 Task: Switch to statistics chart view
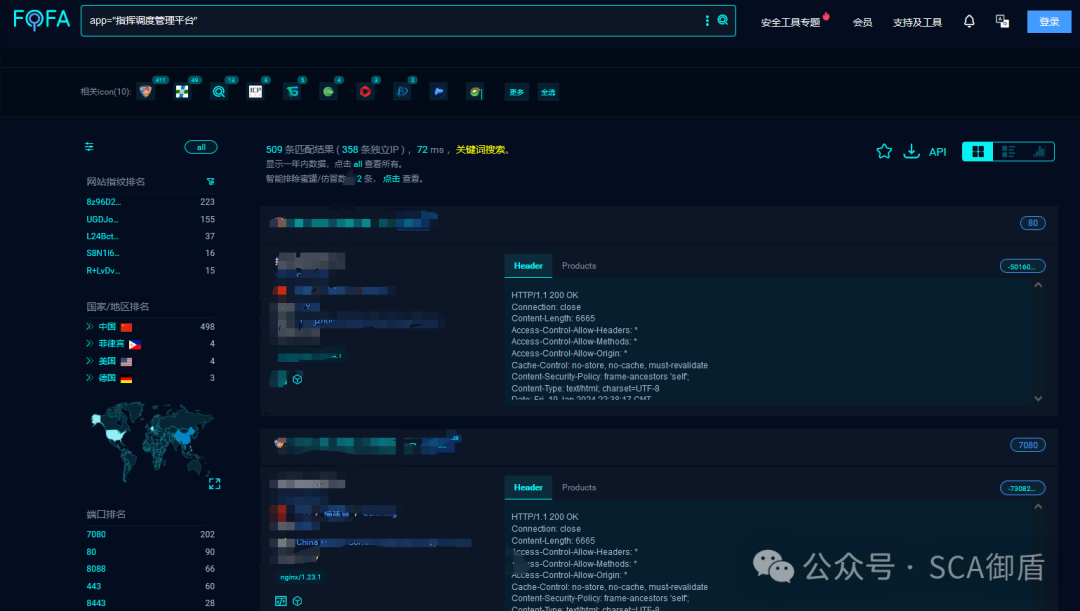coord(1039,152)
